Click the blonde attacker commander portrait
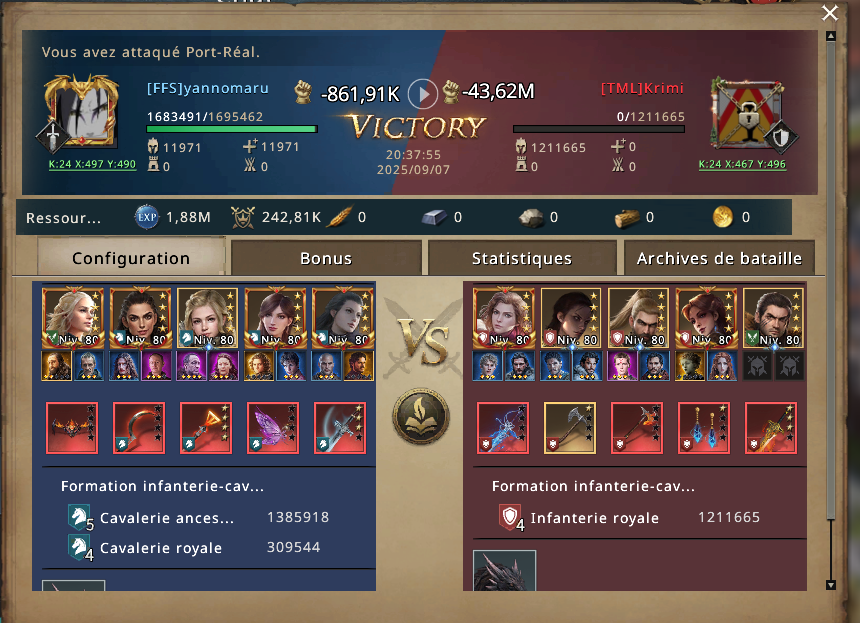This screenshot has width=860, height=623. click(207, 318)
